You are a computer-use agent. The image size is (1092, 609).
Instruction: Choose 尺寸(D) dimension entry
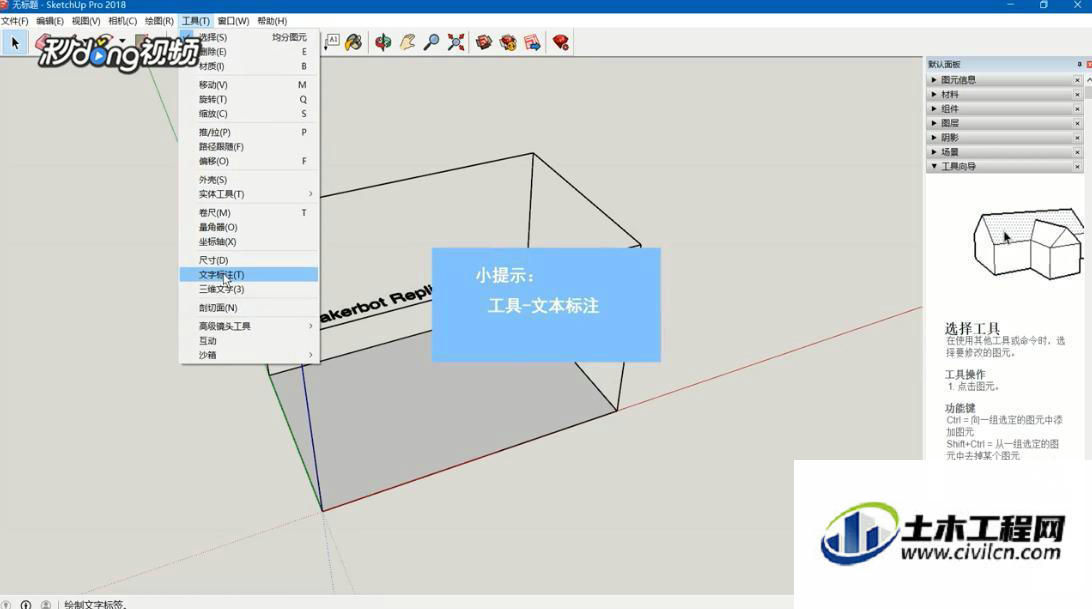249,260
